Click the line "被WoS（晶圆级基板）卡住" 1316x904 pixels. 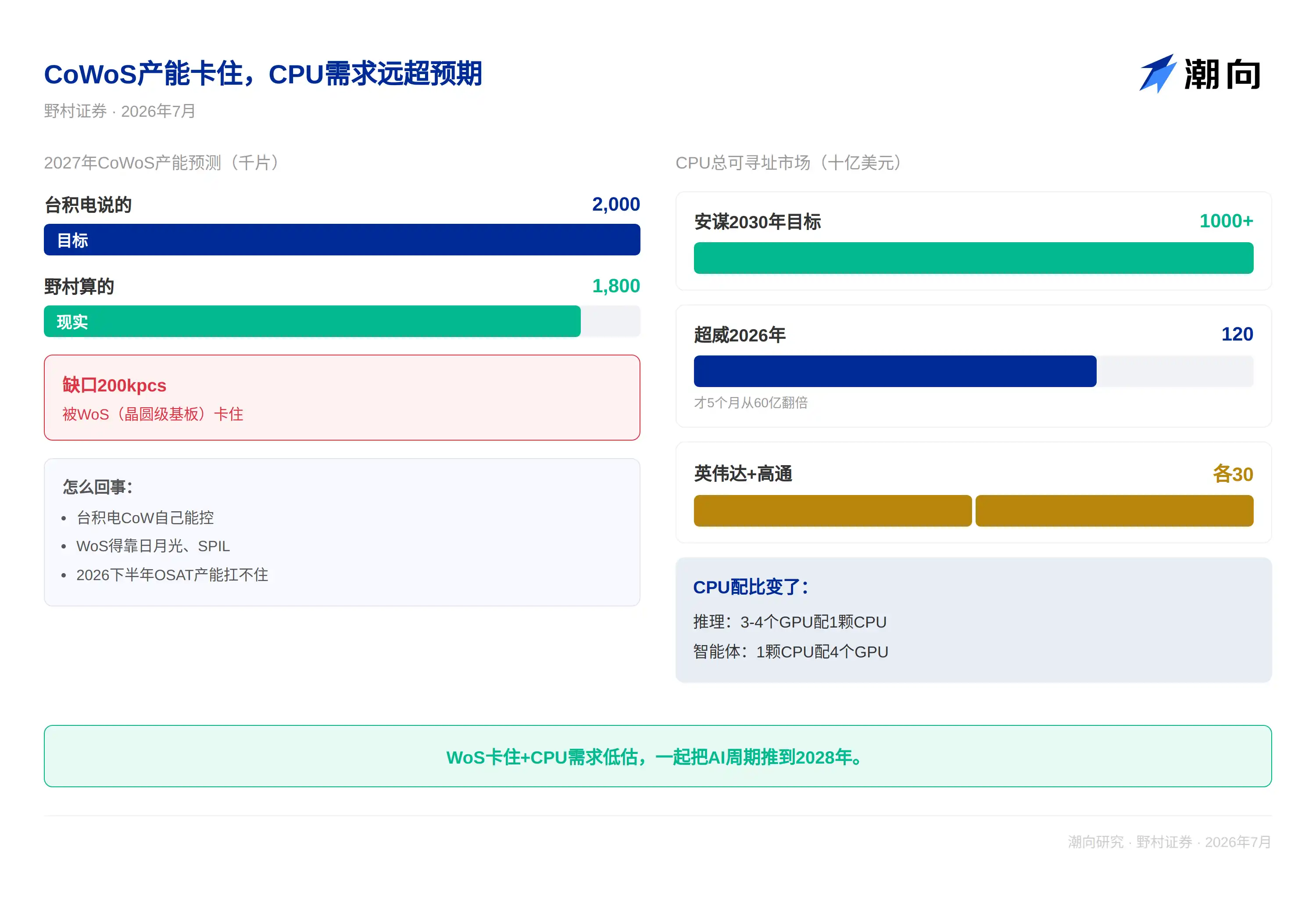[x=153, y=414]
